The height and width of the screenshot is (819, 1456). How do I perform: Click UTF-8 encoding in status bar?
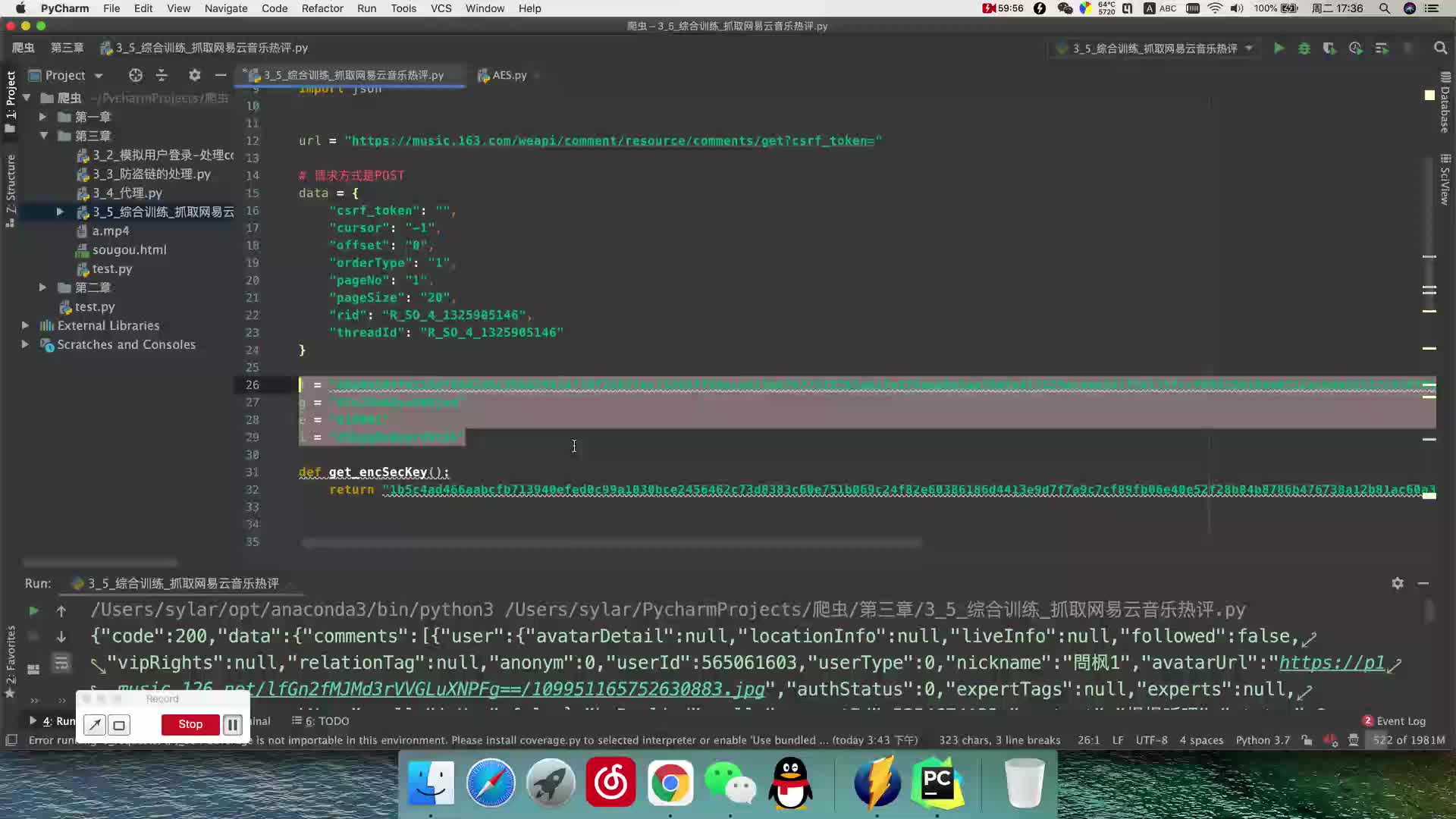1151,740
